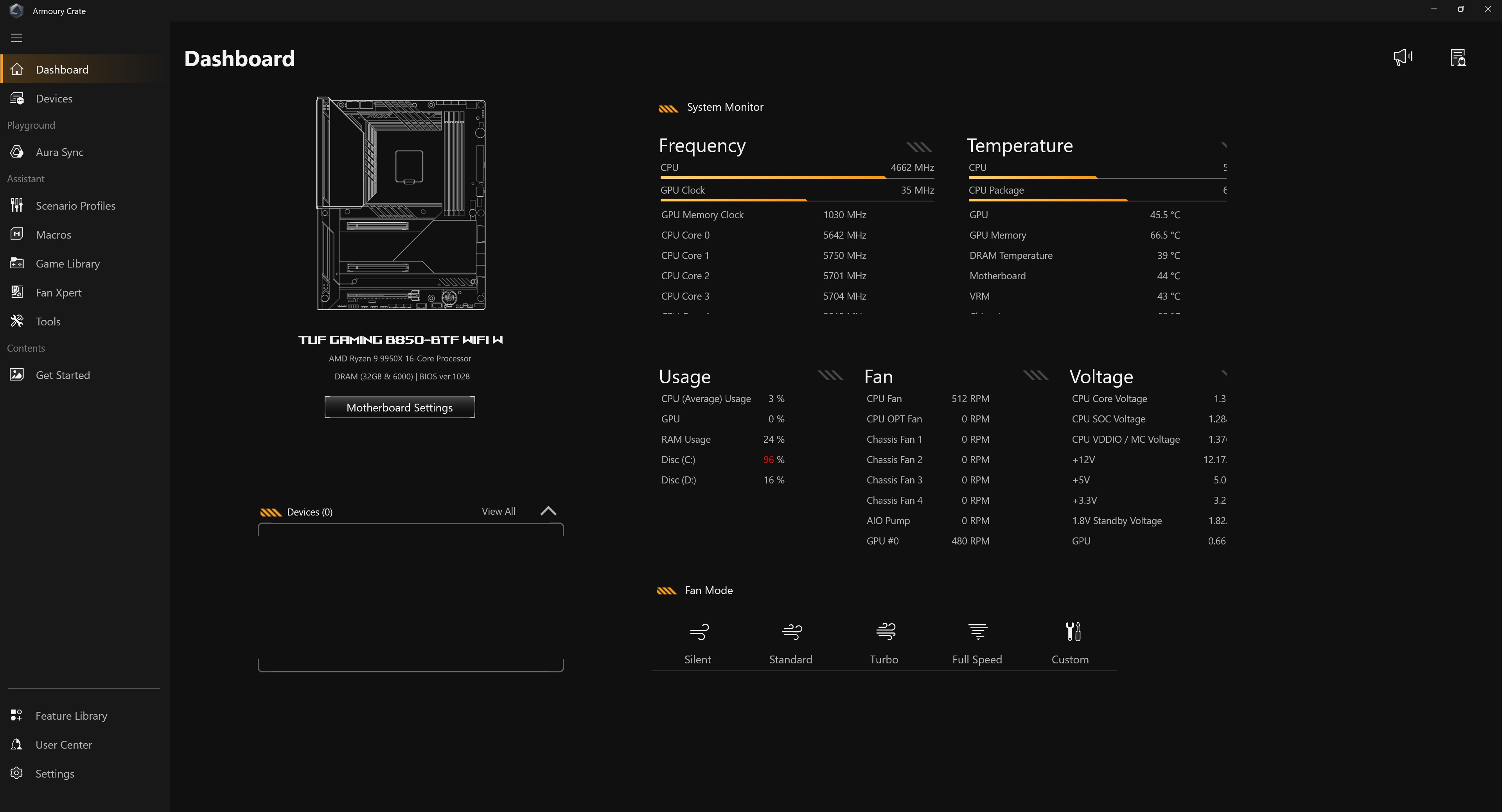Click the +12V voltage row
Screen dimensions: 1502x812
[1149, 459]
